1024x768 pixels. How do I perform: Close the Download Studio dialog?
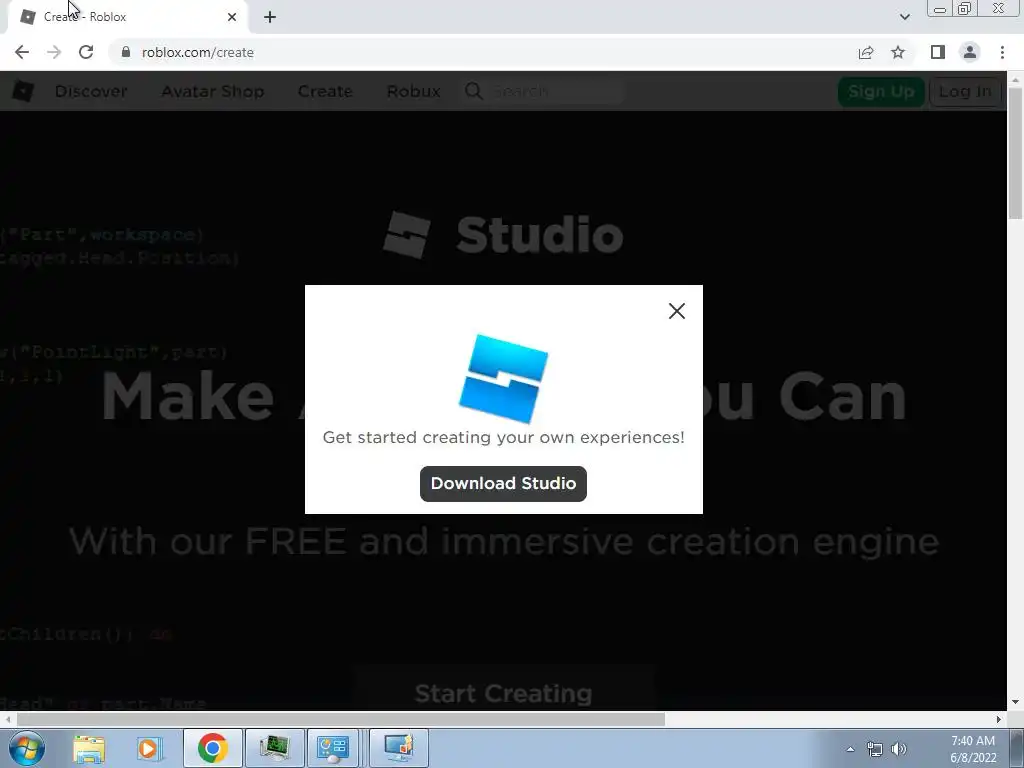tap(677, 311)
